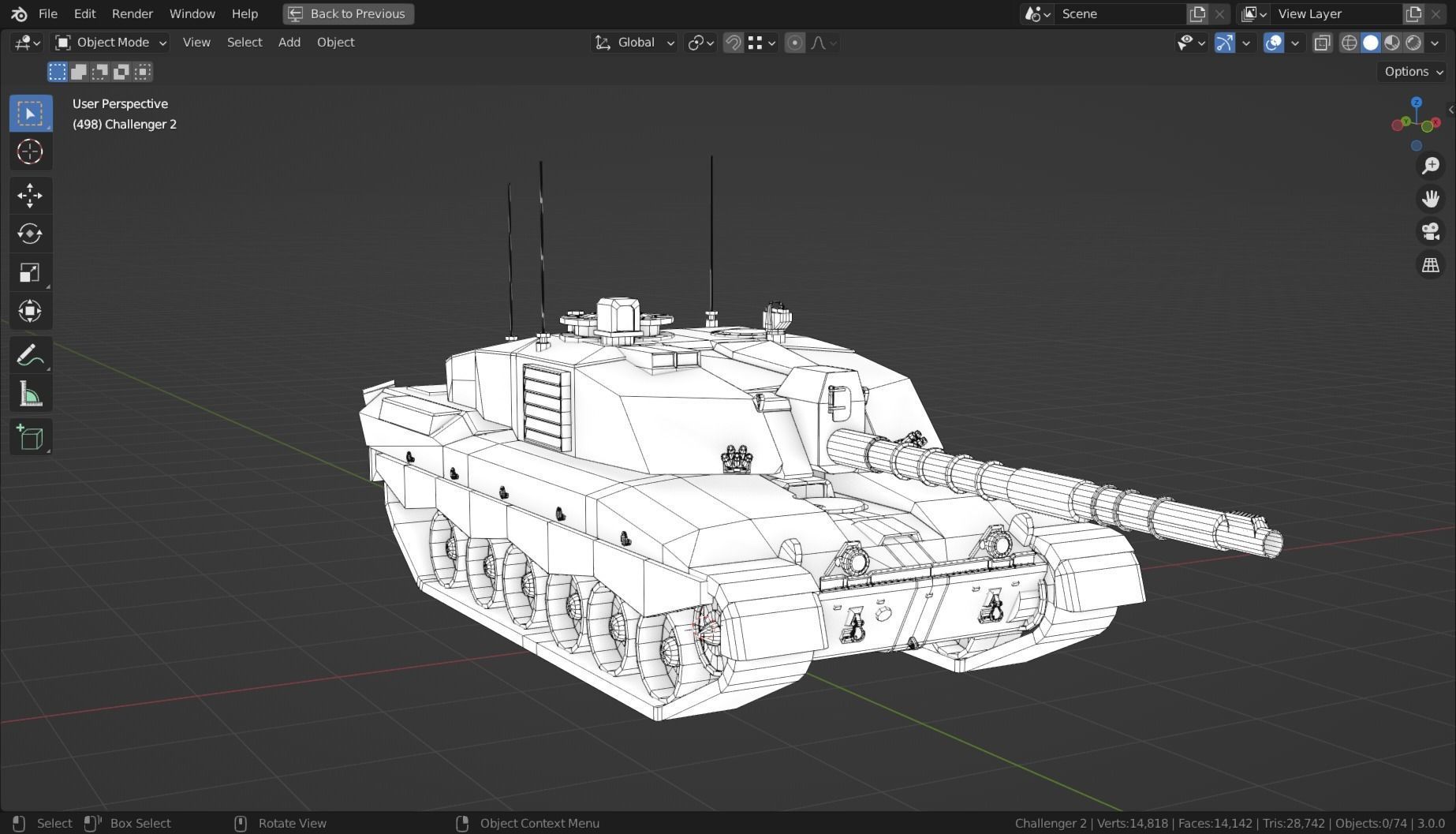
Task: Toggle proportional editing
Action: pos(795,43)
